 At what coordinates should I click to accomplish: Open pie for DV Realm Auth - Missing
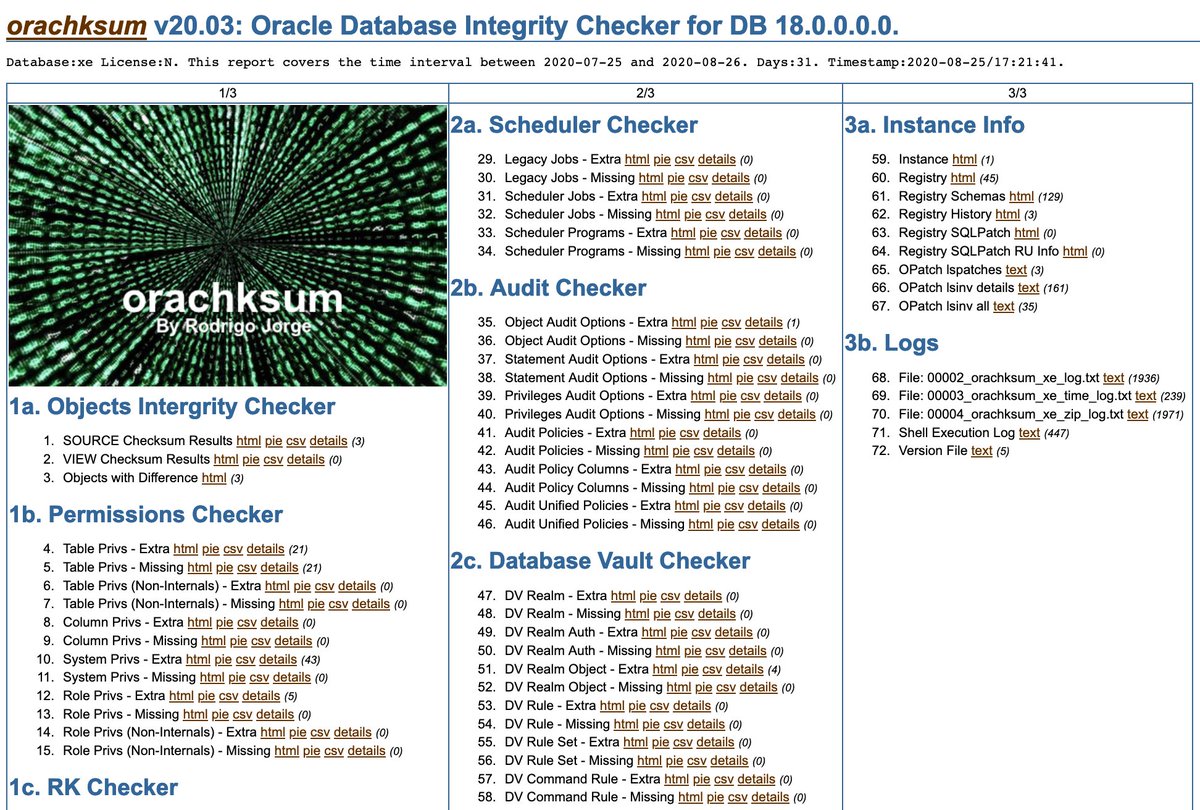[692, 650]
